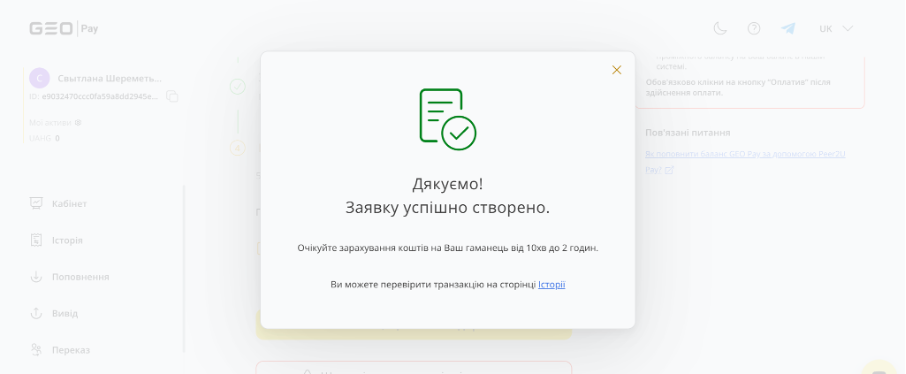Close the success dialog with the X
Screen dimensions: 906x374
coord(617,70)
